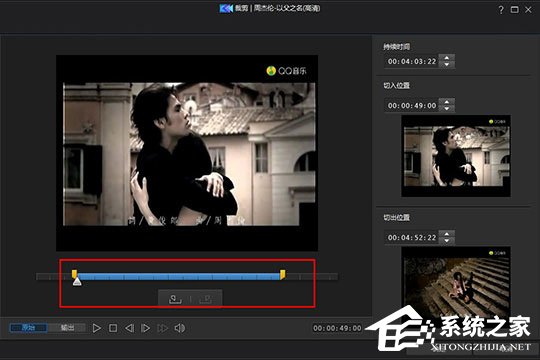
Task: Switch preview to 输出 (output) mode
Action: coord(67,328)
